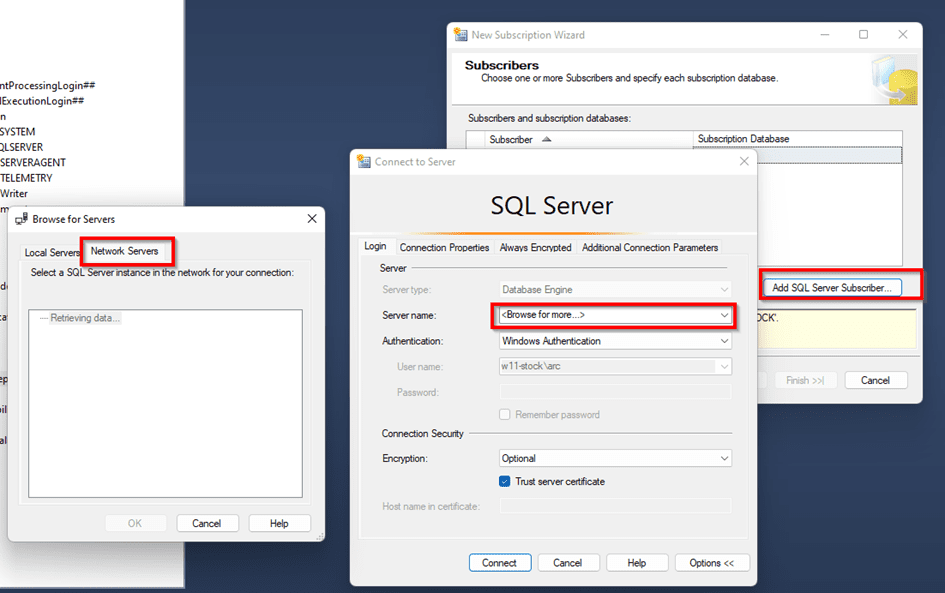This screenshot has height=593, width=945.
Task: Select the 'Retrieving data...' tree entry
Action: [x=84, y=318]
